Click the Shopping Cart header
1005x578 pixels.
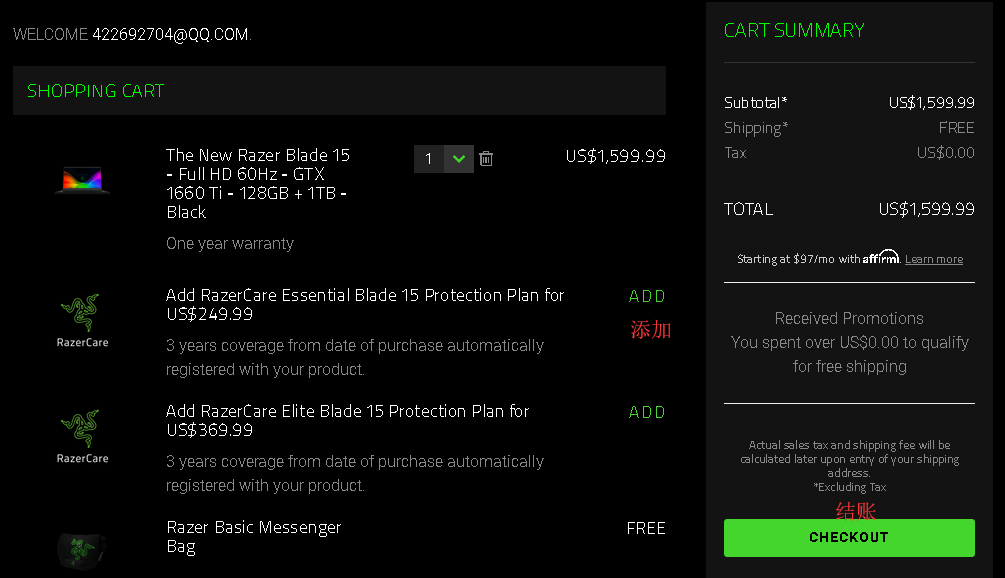click(95, 91)
